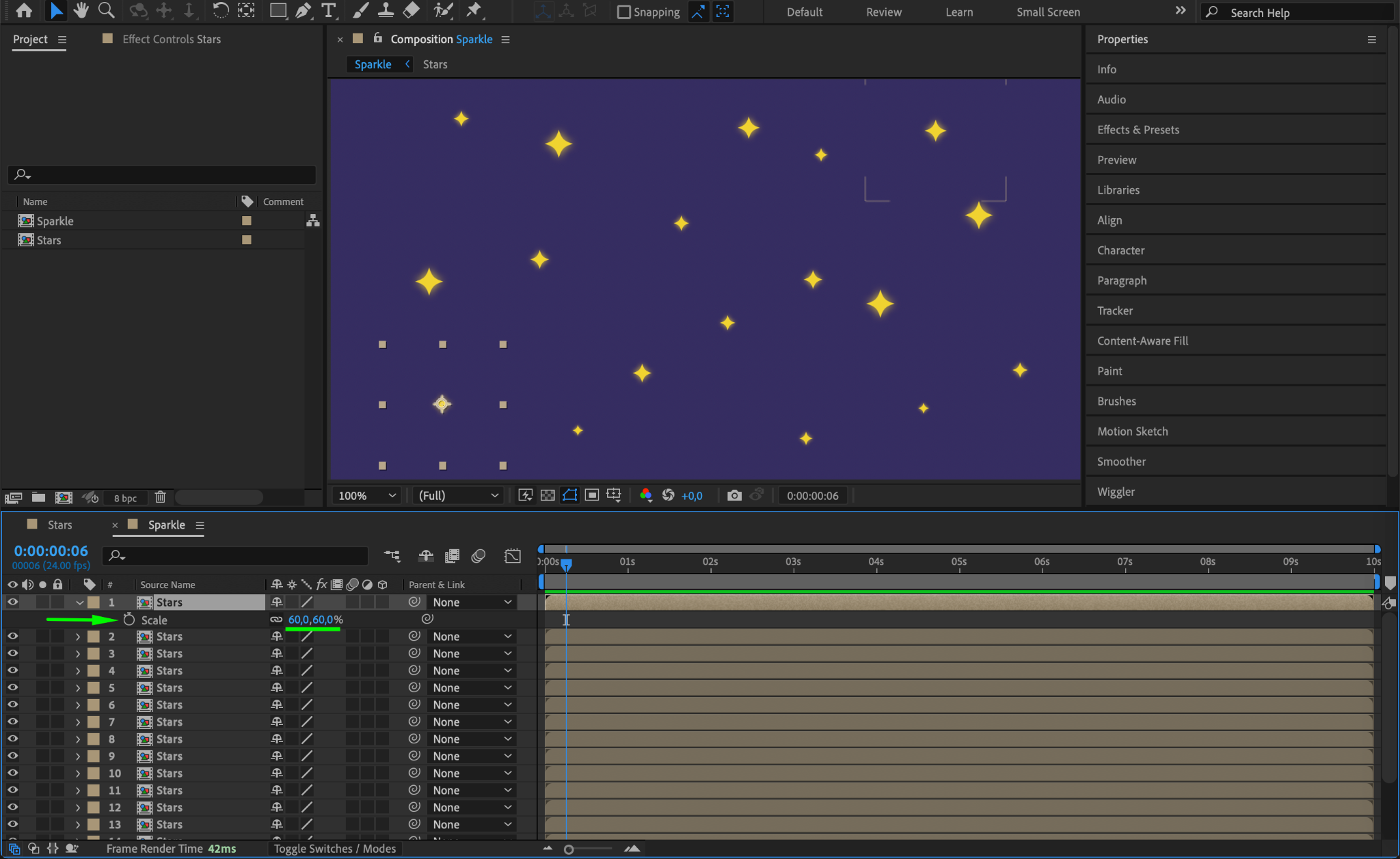Expand layer 6 Stars properties
Viewport: 1400px width, 859px height.
pyautogui.click(x=78, y=705)
